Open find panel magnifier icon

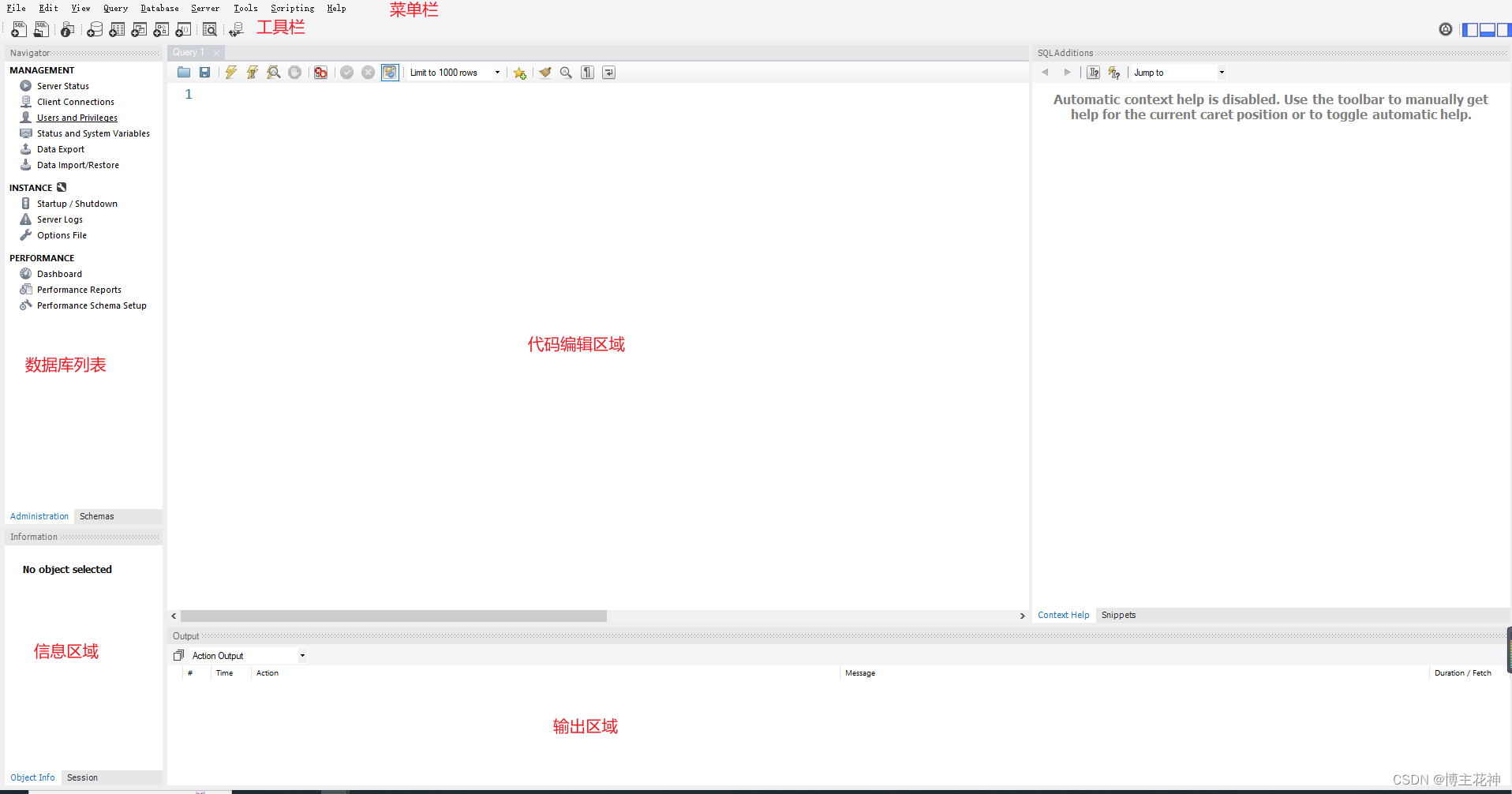click(566, 73)
